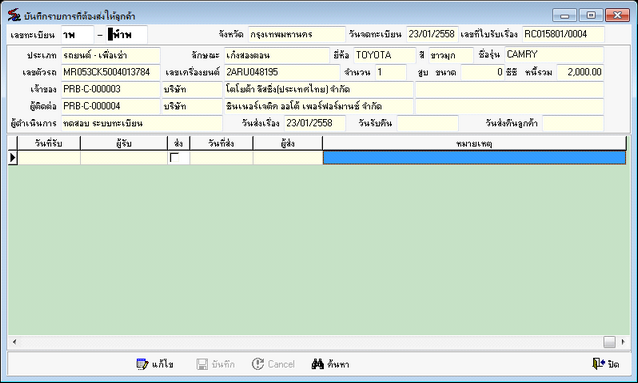638x383 pixels.
Task: Click the application logo in title bar
Action: pos(14,15)
